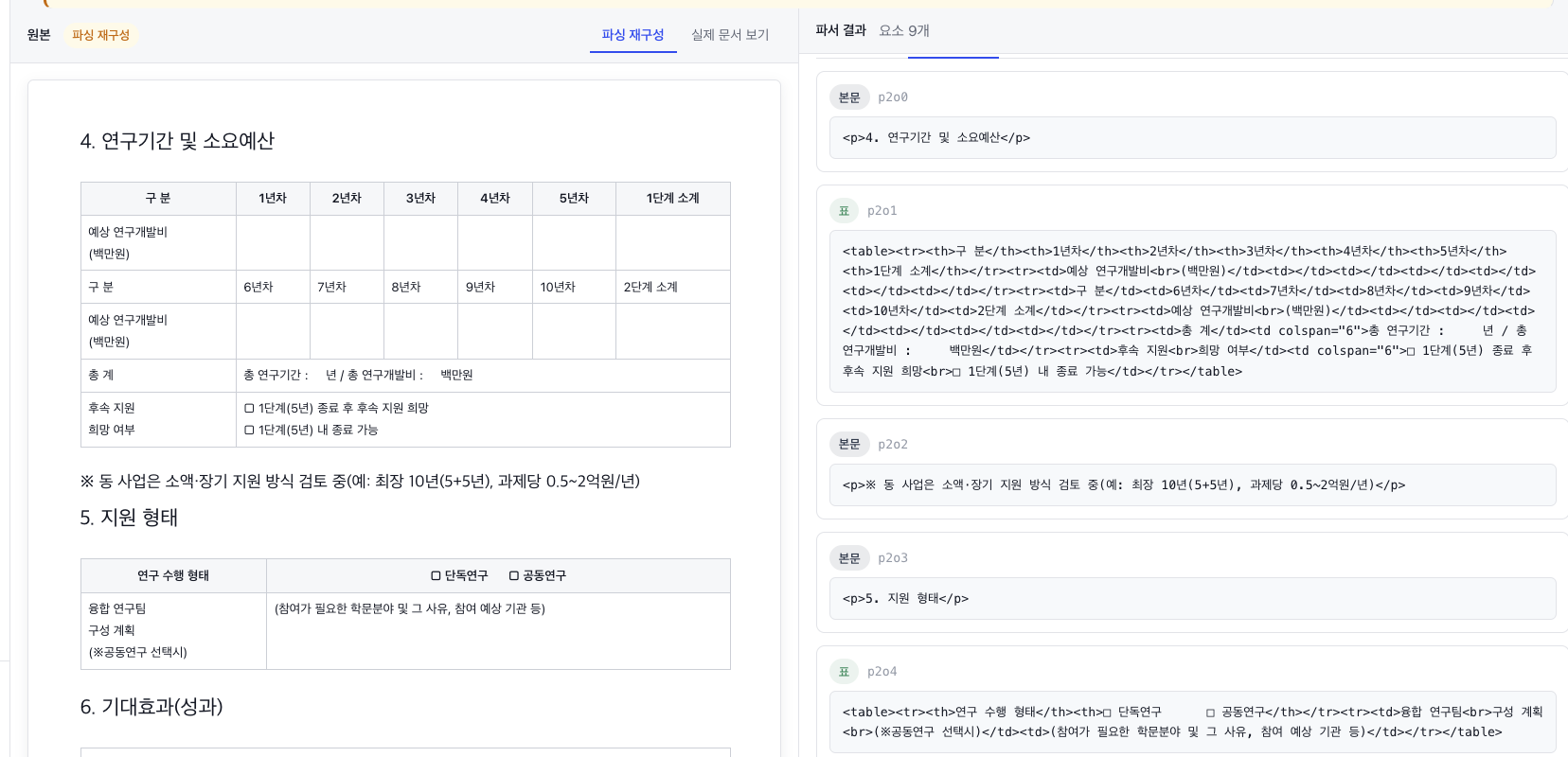The height and width of the screenshot is (757, 1568).
Task: Click the 5년차 column header
Action: 574,199
